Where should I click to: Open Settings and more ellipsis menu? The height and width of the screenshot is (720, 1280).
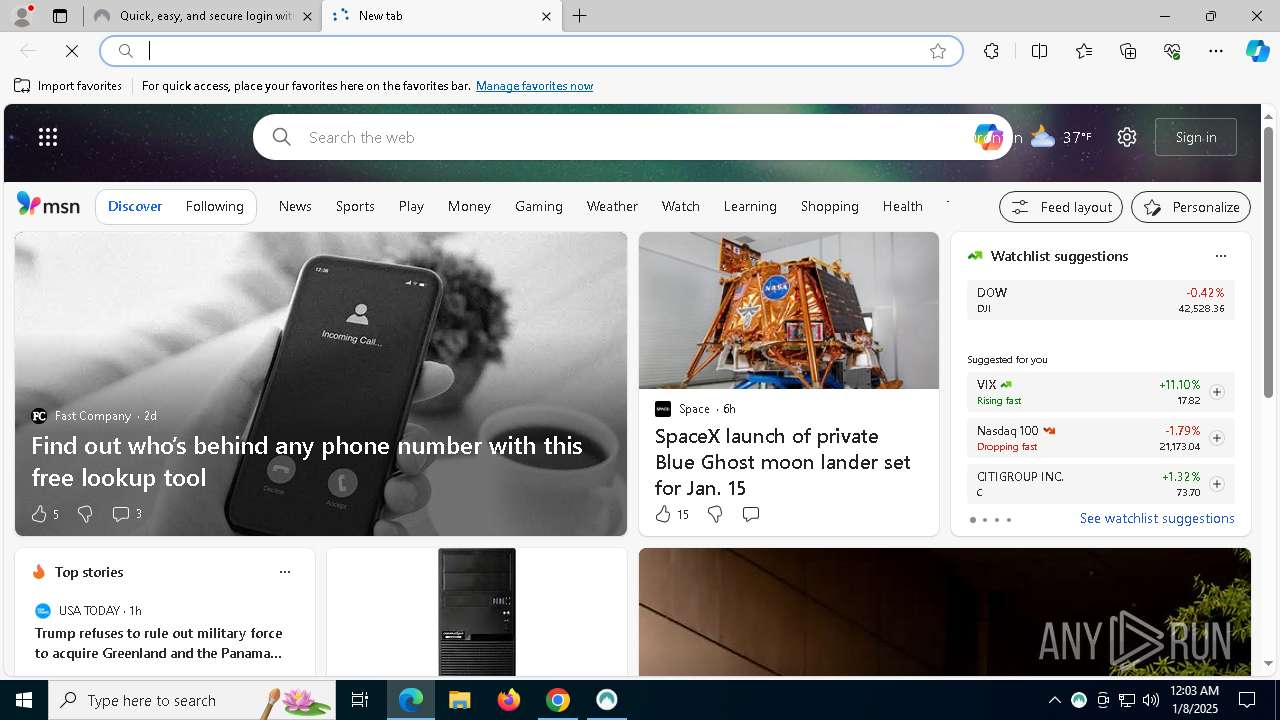[1216, 51]
